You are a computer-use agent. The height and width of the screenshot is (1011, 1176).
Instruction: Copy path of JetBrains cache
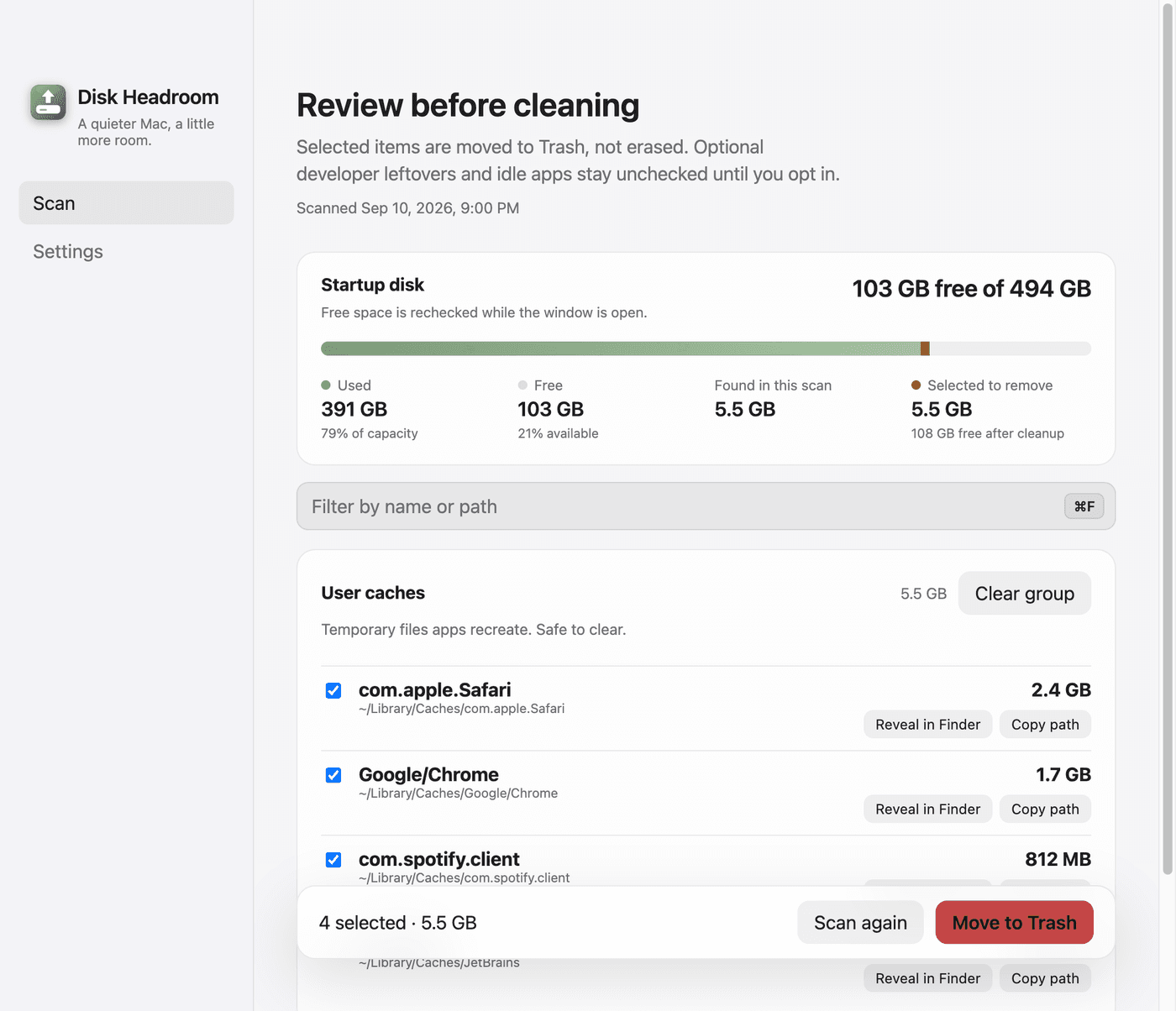[x=1045, y=978]
